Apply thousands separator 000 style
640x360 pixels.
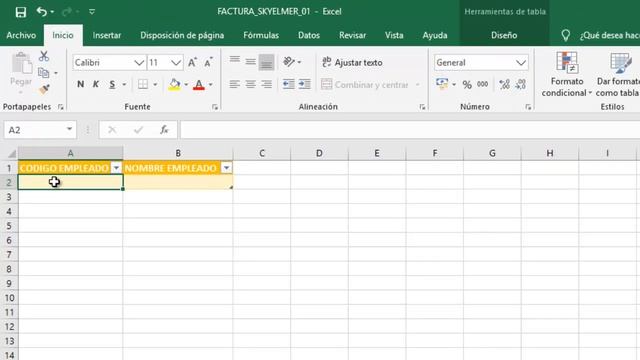coord(482,84)
